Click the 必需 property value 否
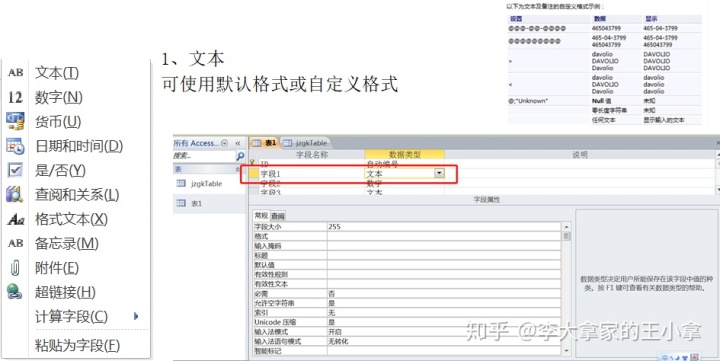 coord(444,293)
